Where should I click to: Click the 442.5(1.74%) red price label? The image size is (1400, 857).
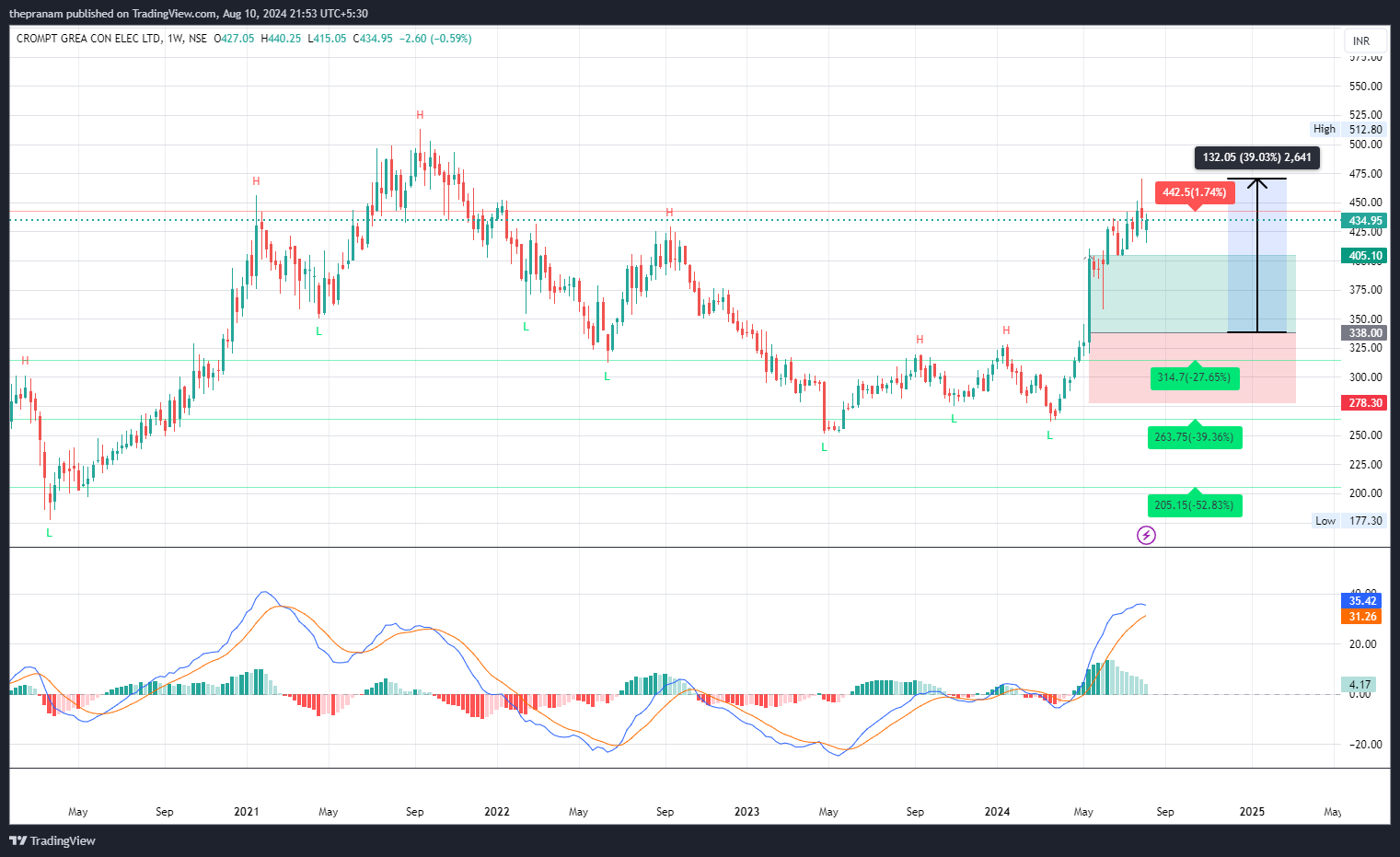click(1195, 192)
